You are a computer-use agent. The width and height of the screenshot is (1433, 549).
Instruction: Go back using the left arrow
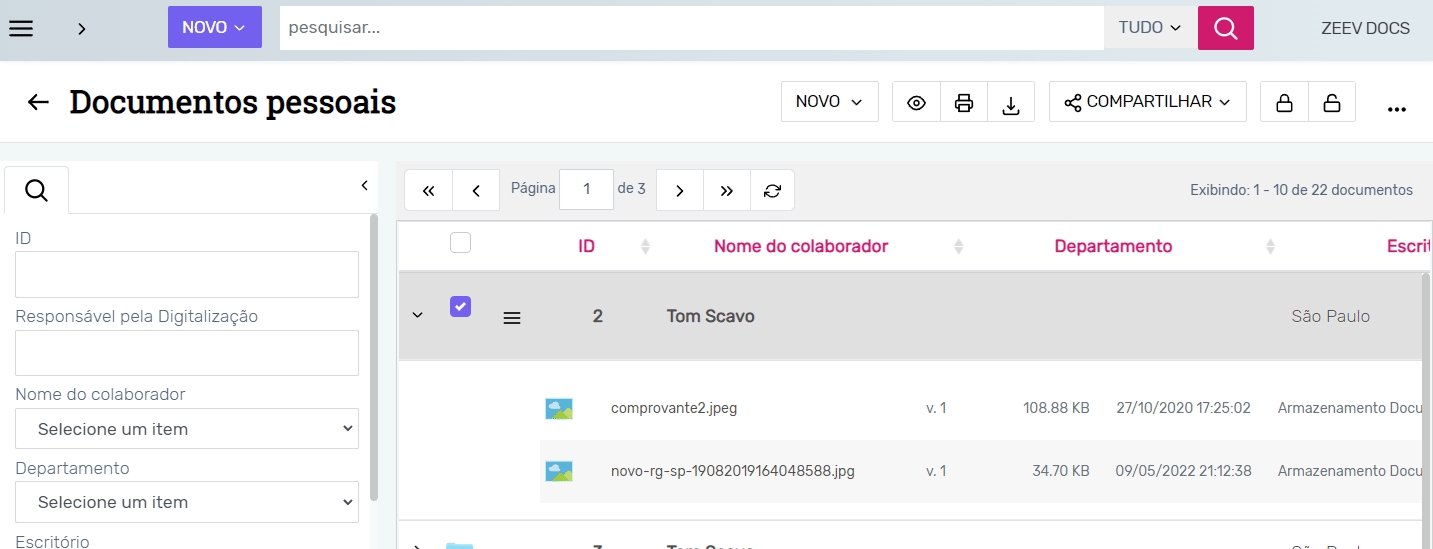click(x=38, y=102)
